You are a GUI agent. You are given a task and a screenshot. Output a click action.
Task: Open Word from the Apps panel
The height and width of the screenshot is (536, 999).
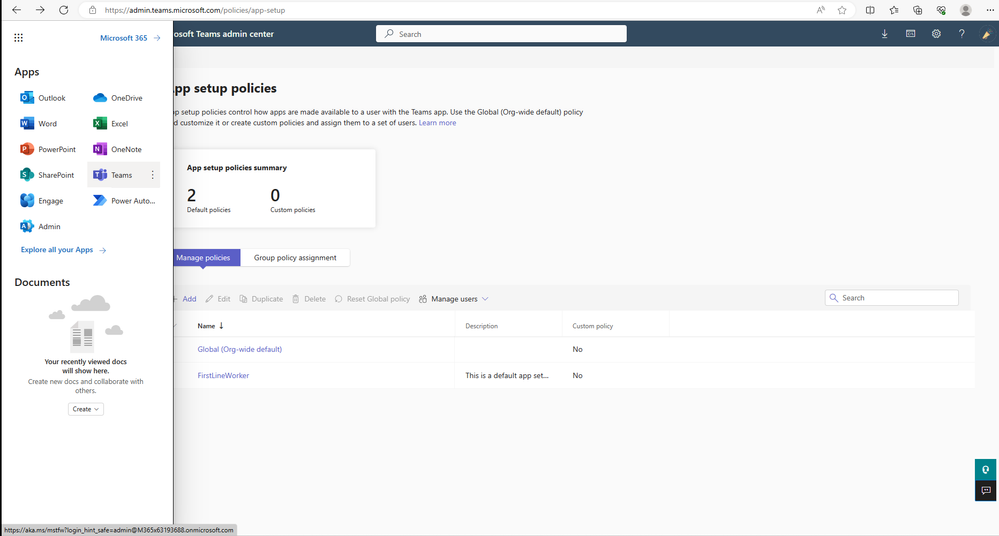(x=38, y=124)
